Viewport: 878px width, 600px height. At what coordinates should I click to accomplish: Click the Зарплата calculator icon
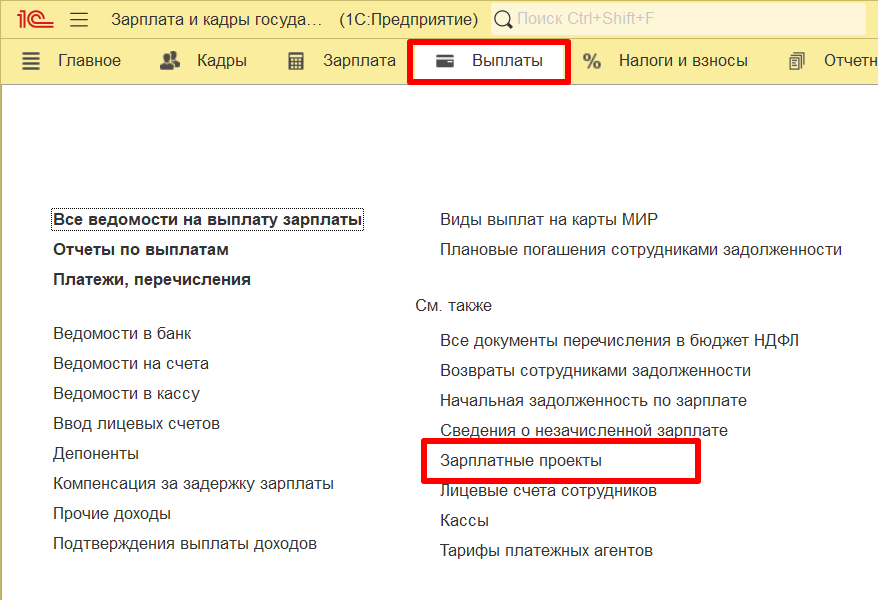[296, 61]
